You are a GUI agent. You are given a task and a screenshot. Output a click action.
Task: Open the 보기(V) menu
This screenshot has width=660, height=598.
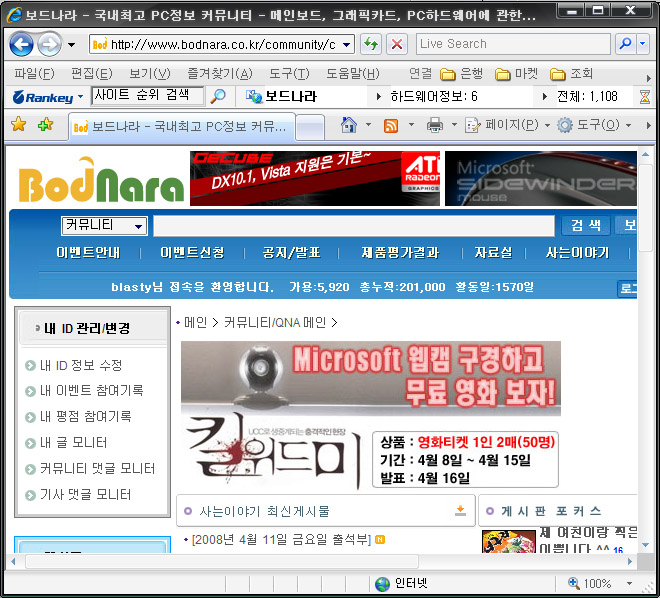tap(149, 74)
